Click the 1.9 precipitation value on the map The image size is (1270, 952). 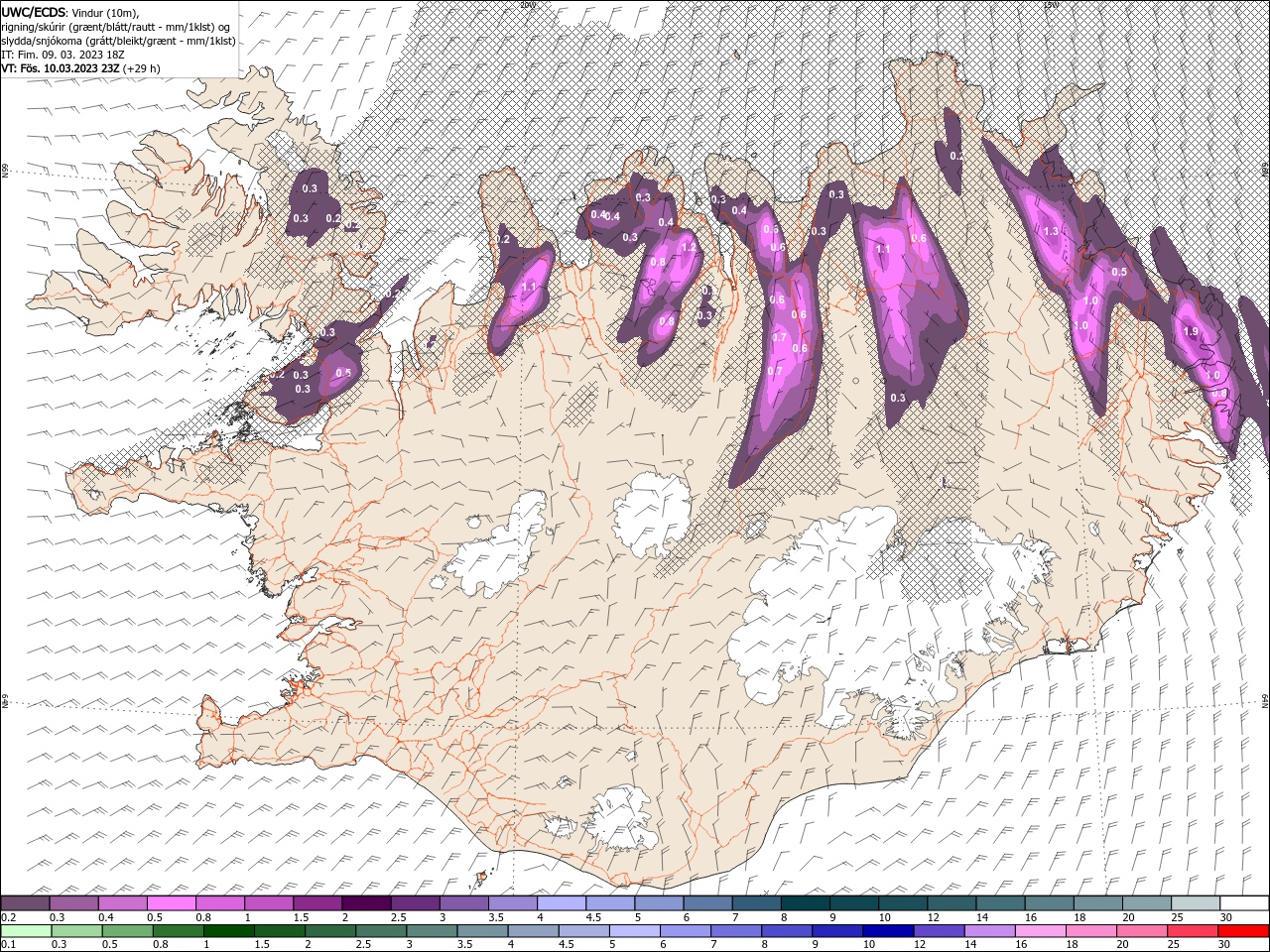pos(1191,331)
